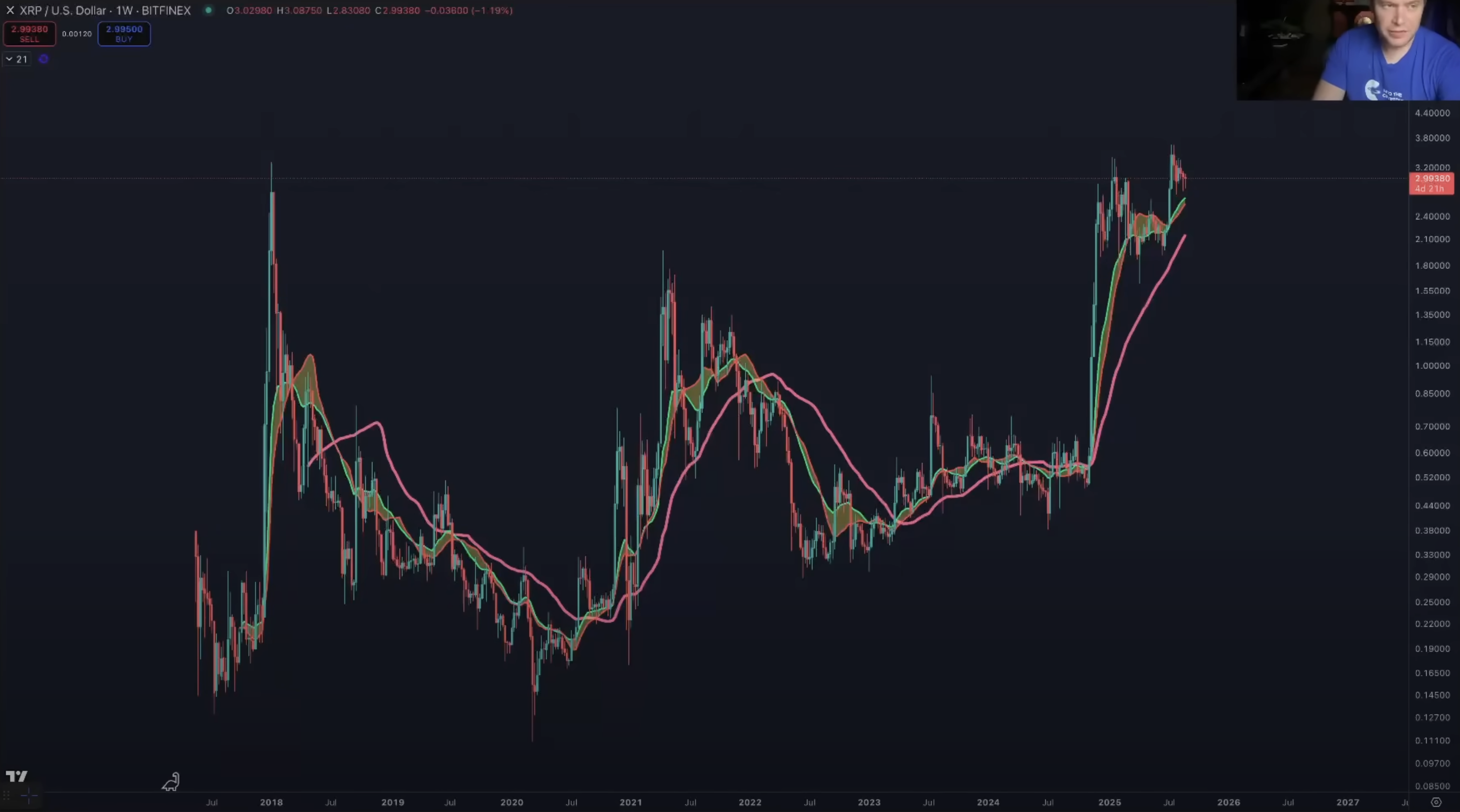Click the 2025 label on the time axis
Screen dimensions: 1460x812
(x=1109, y=802)
